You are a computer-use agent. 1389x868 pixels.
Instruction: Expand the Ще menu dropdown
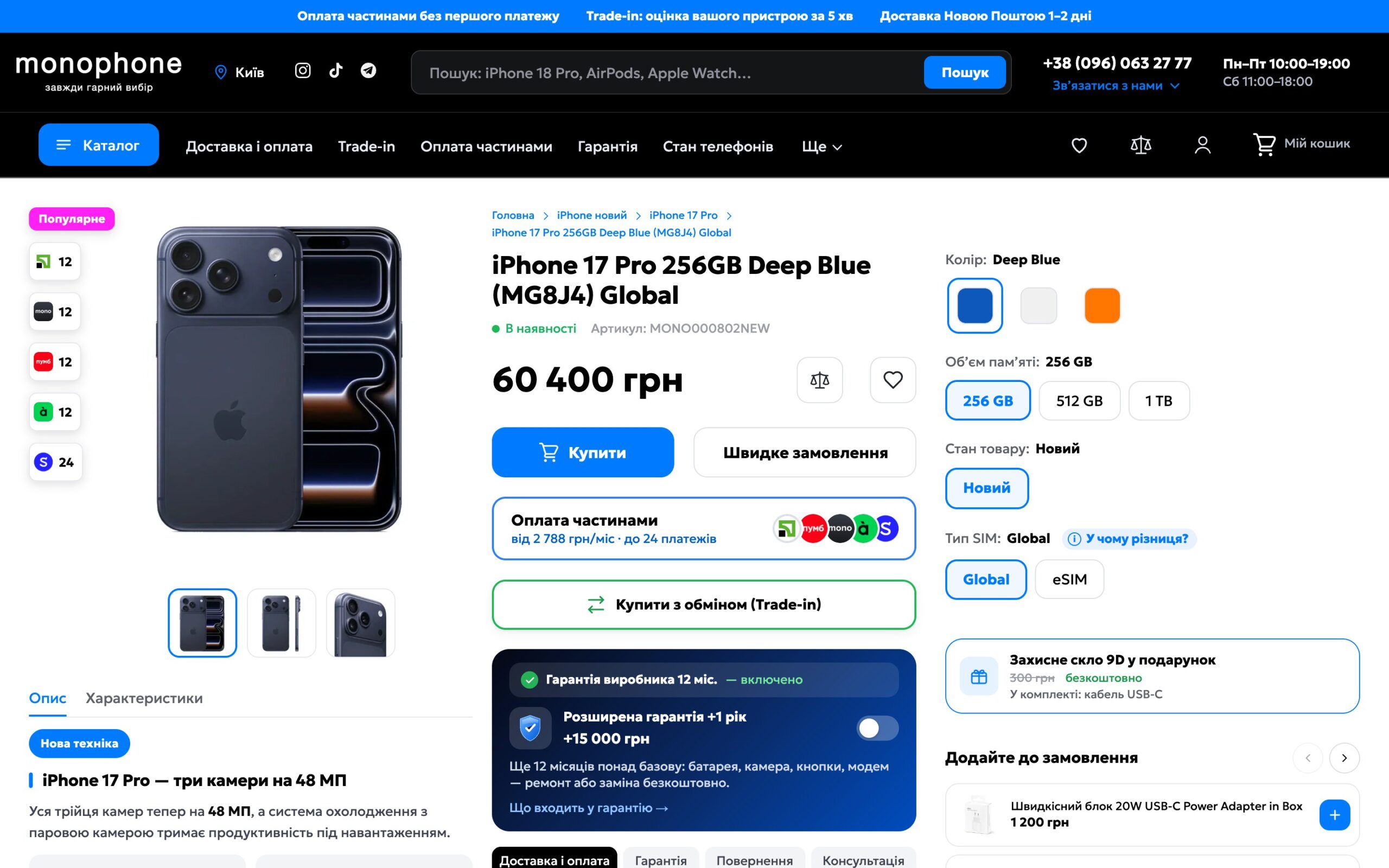(822, 146)
